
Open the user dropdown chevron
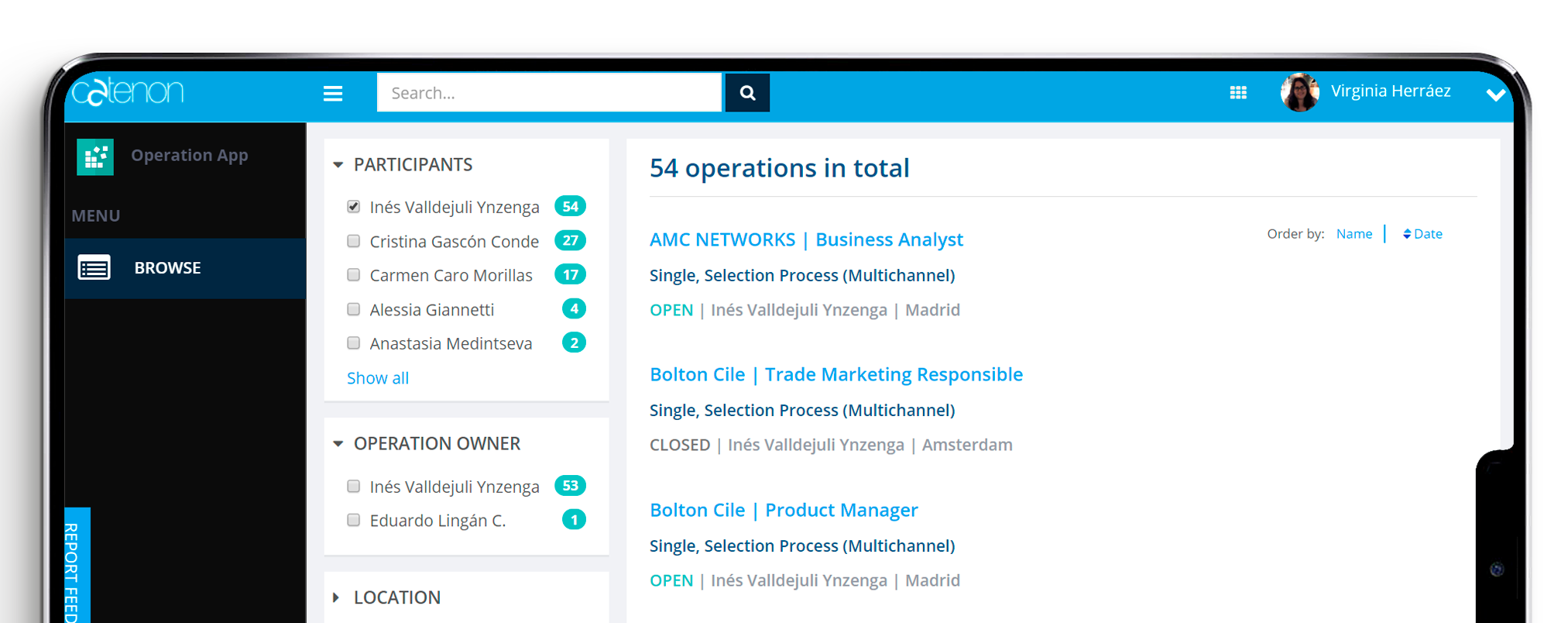(1496, 95)
